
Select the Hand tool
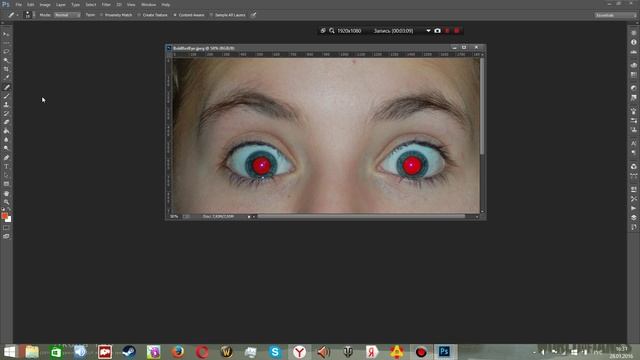(x=6, y=193)
